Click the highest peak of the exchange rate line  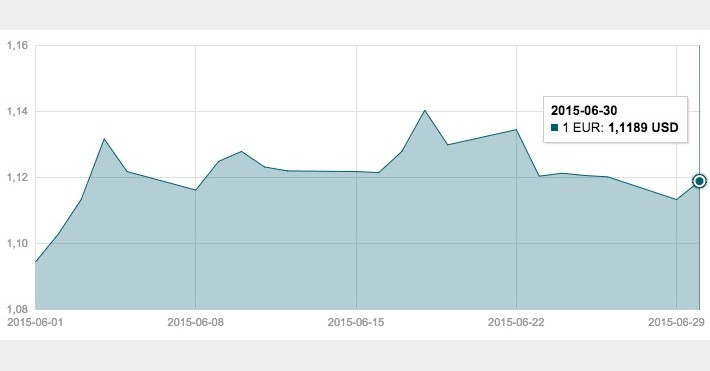pyautogui.click(x=425, y=110)
